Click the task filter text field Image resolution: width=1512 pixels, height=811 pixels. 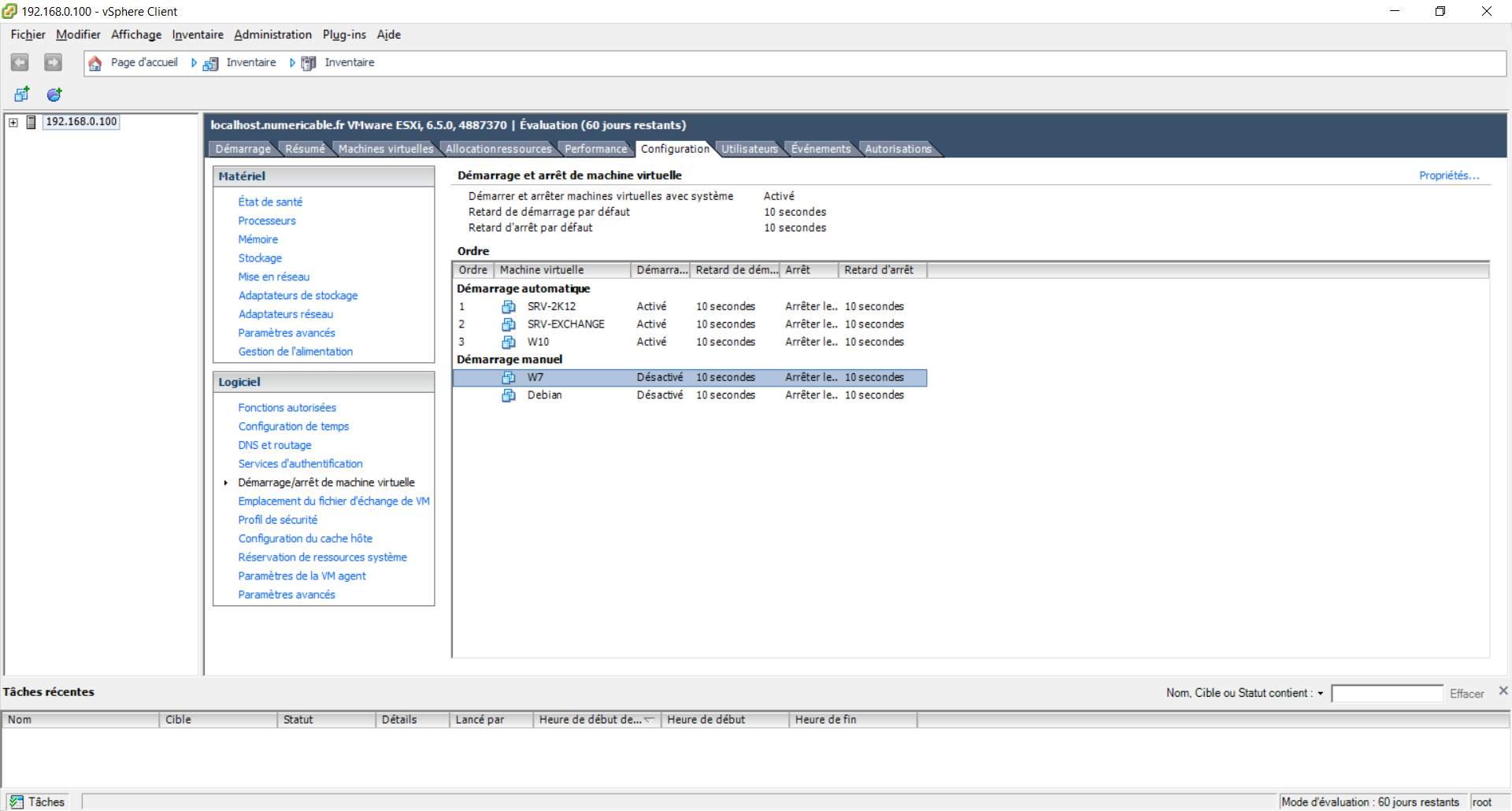point(1387,694)
